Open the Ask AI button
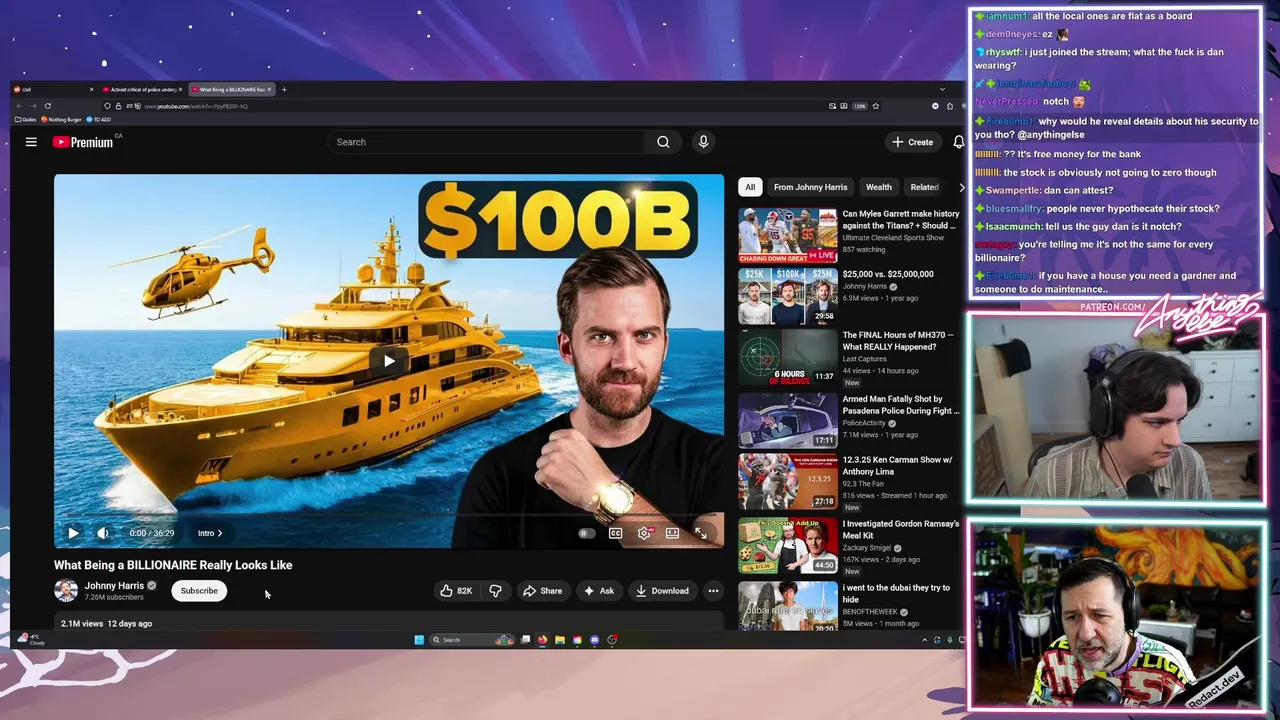The height and width of the screenshot is (720, 1280). coord(599,591)
